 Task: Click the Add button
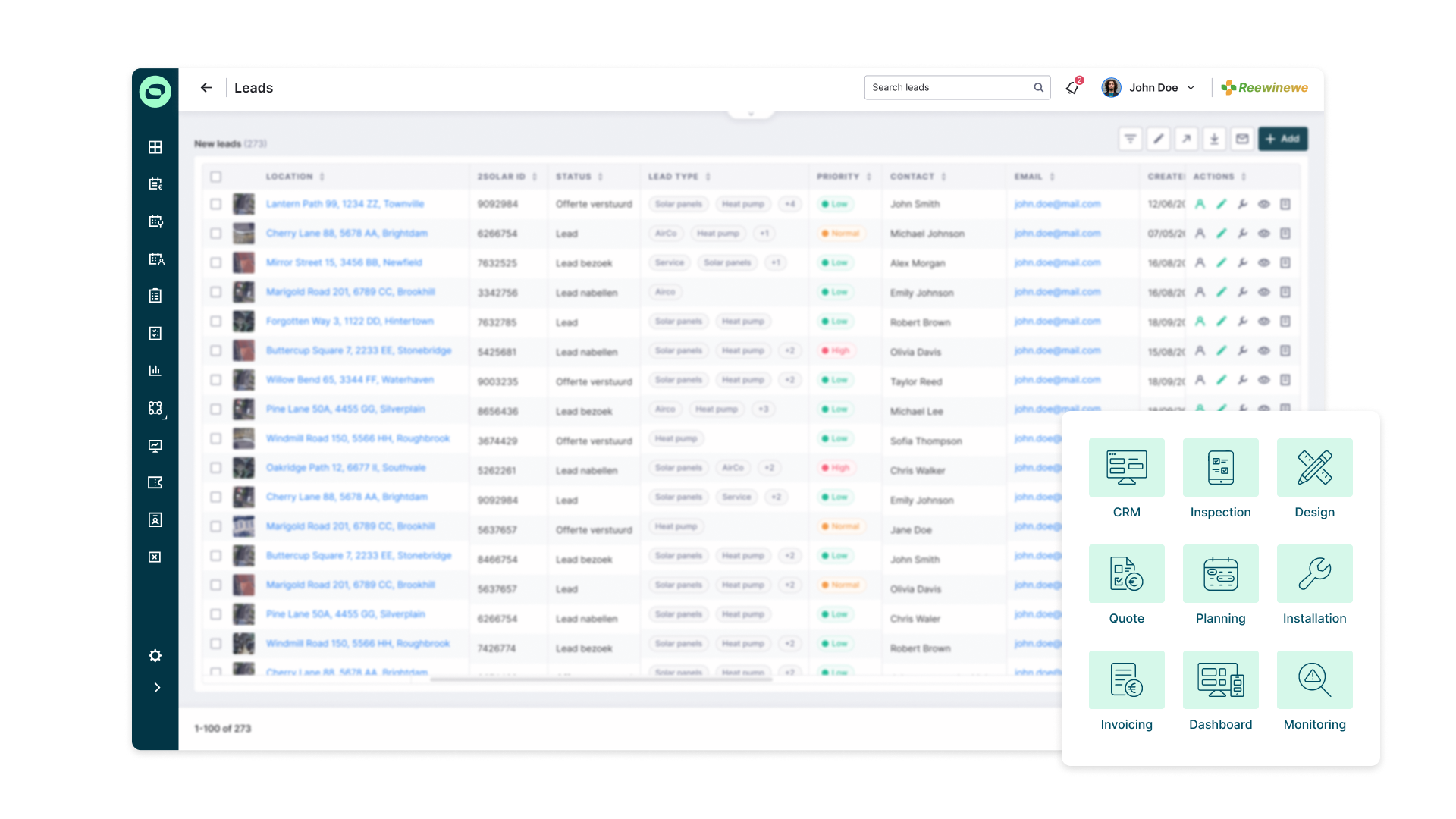(1282, 139)
